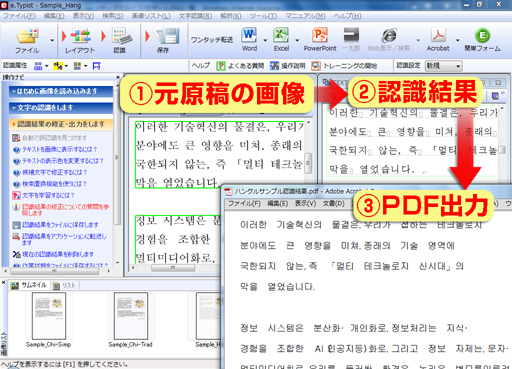The image size is (512, 369).
Task: Click the original image vertical scrollbar thumb
Action: tap(308, 163)
